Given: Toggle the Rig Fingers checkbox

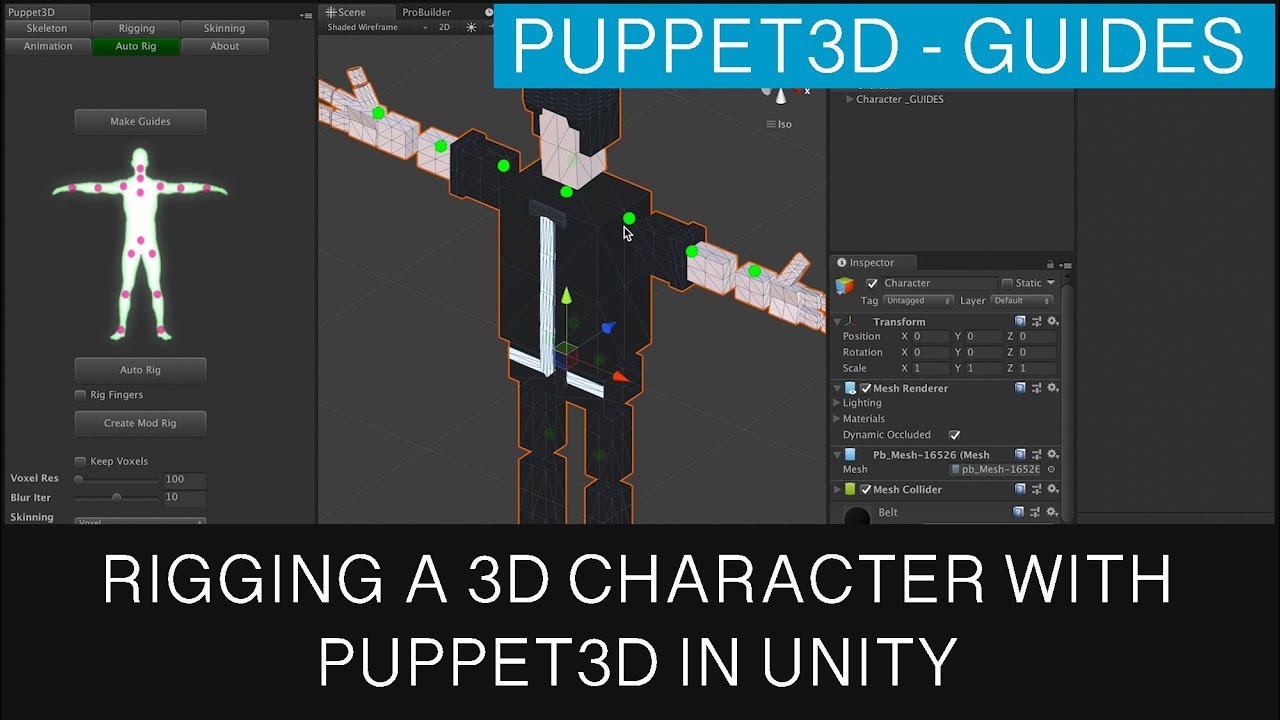Looking at the screenshot, I should coord(80,395).
